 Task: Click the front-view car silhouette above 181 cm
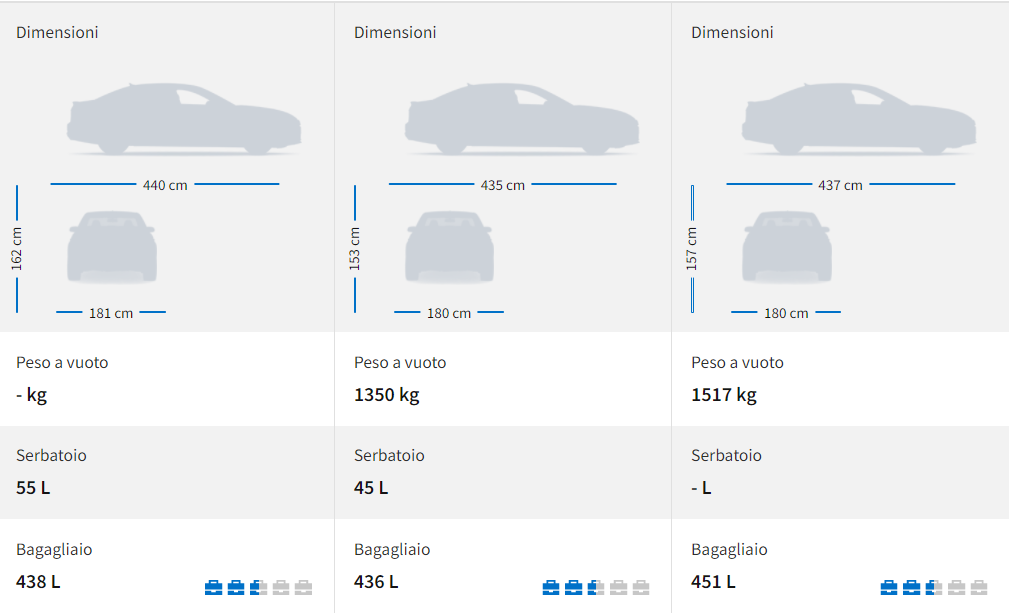click(x=112, y=246)
